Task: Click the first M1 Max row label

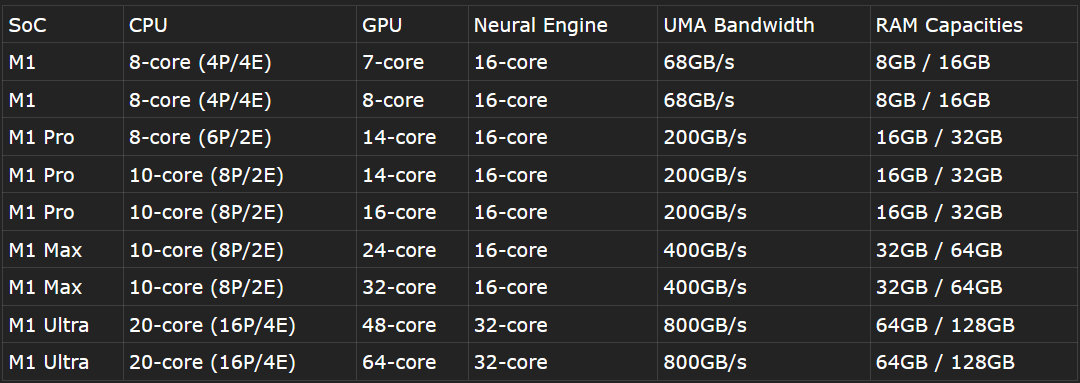Action: coord(45,250)
